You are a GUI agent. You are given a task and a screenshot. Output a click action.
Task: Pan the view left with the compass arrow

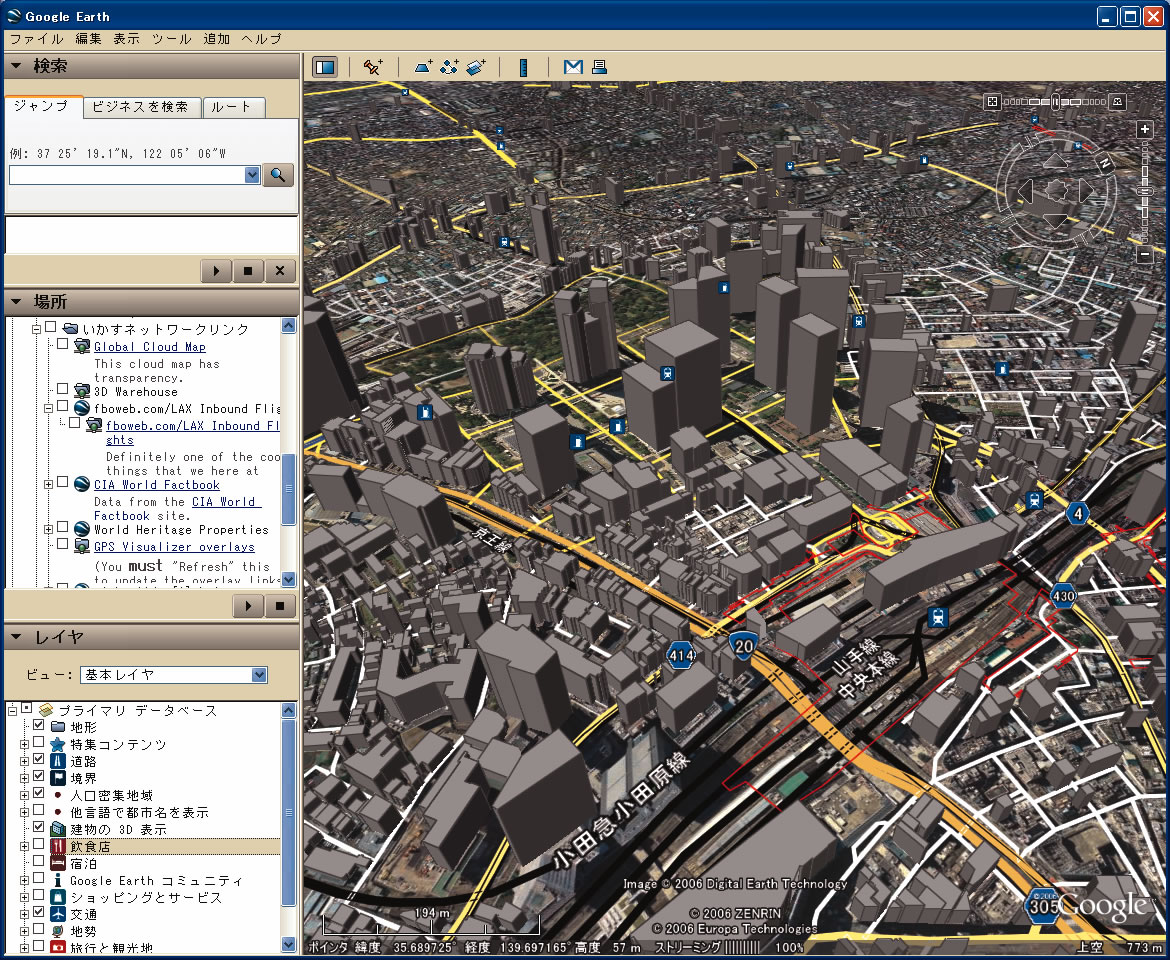click(1025, 191)
